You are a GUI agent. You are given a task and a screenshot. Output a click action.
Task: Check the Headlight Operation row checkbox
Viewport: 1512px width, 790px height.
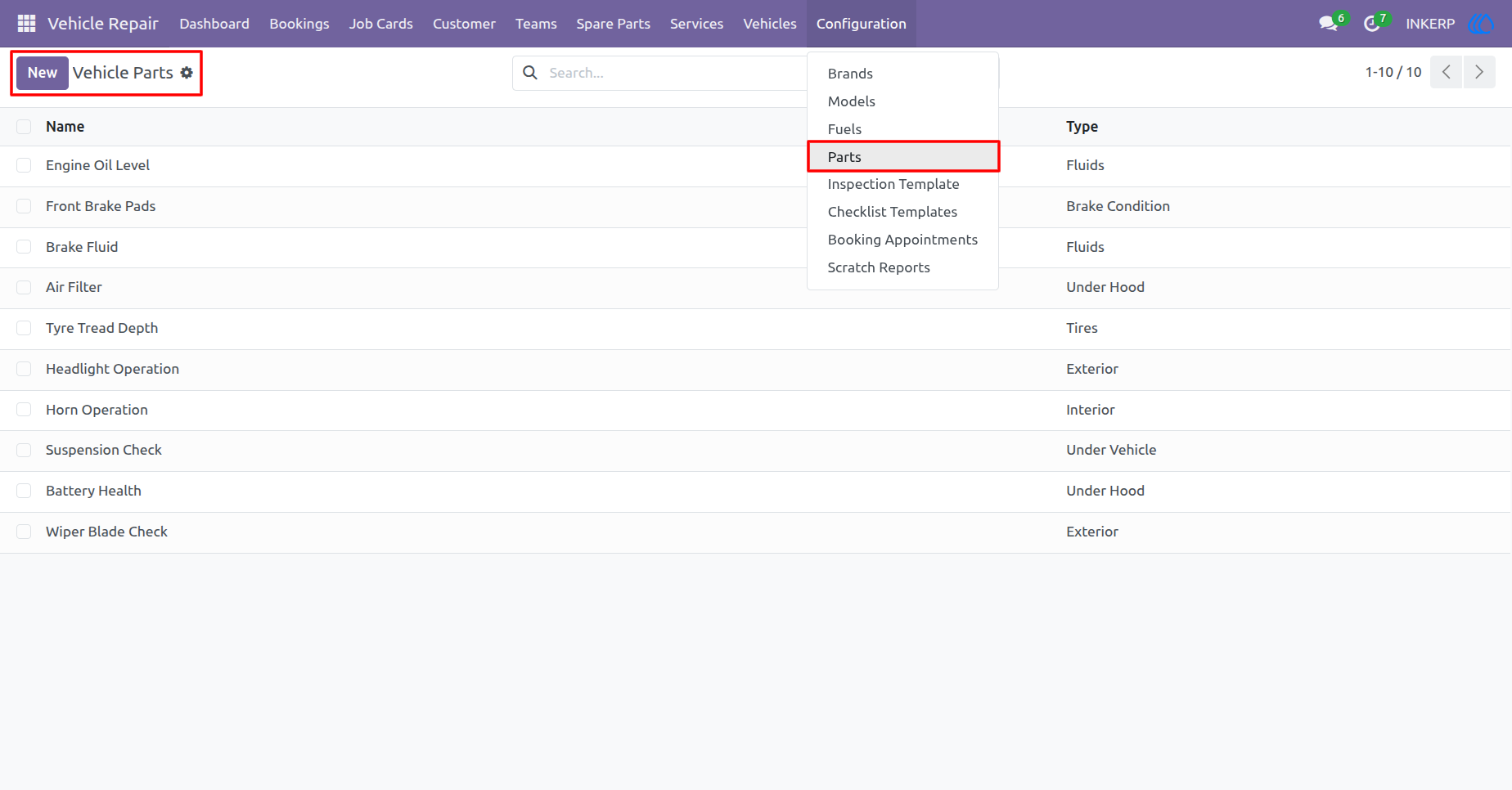(24, 369)
